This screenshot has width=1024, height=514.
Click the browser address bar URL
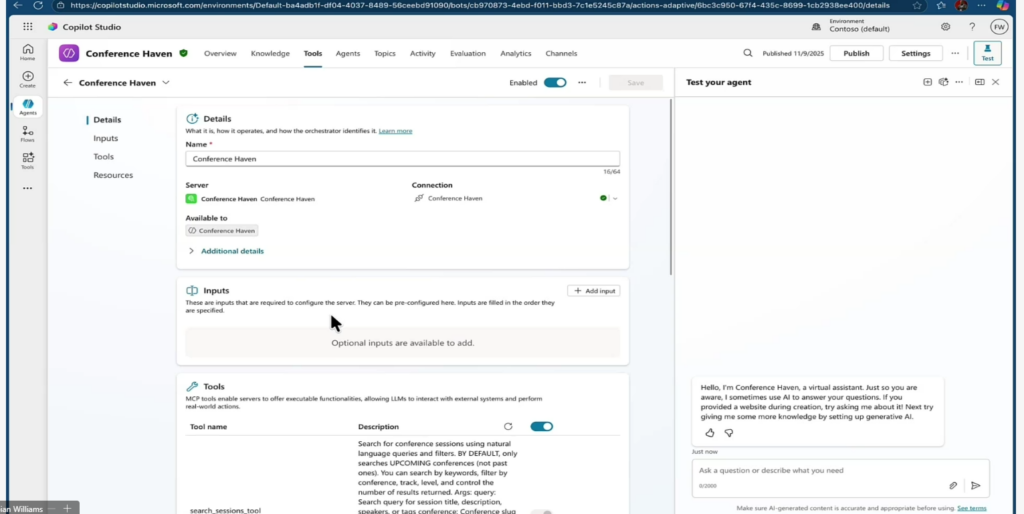pyautogui.click(x=480, y=5)
